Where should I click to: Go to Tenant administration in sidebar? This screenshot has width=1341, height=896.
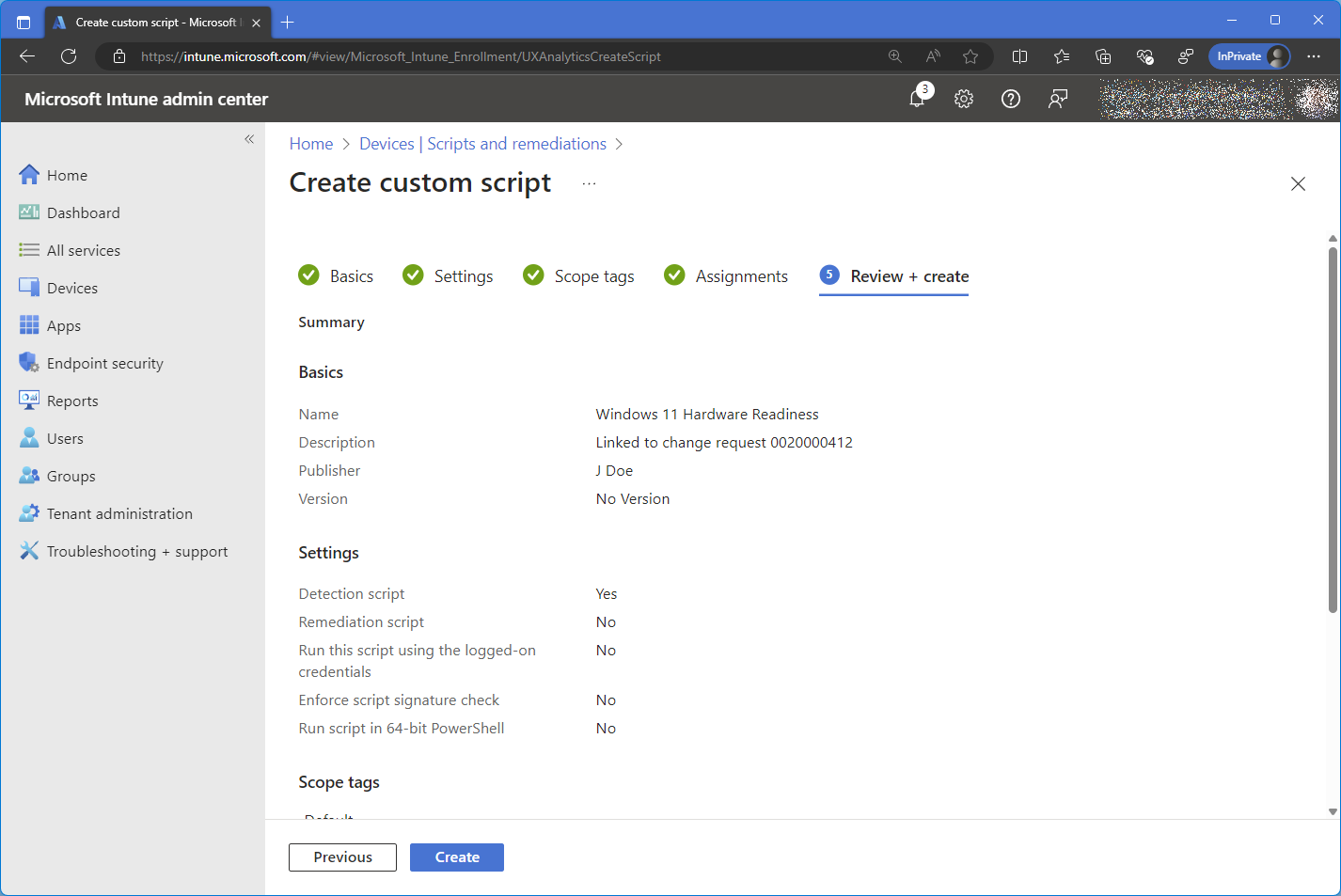click(x=119, y=514)
